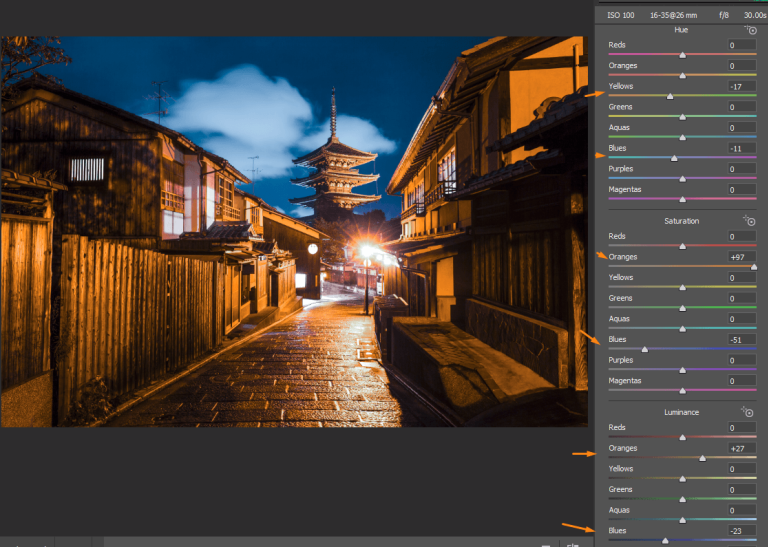Select the Saturation Oranges field showing +97
The image size is (768, 547).
(742, 257)
